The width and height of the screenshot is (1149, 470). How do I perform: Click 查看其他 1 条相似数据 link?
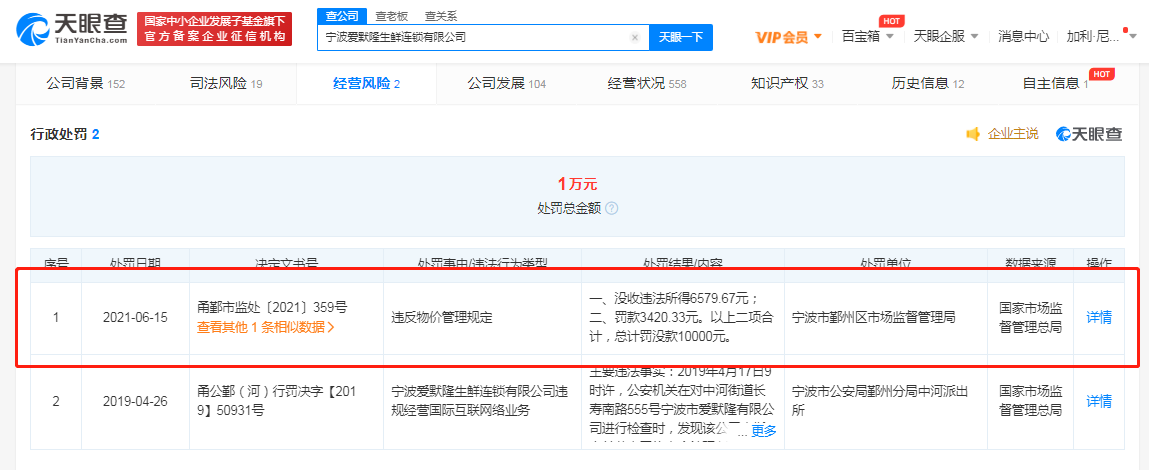(x=265, y=326)
